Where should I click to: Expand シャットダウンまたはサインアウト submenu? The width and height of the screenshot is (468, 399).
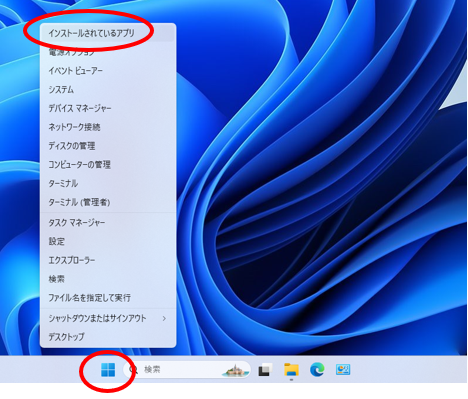pos(108,318)
